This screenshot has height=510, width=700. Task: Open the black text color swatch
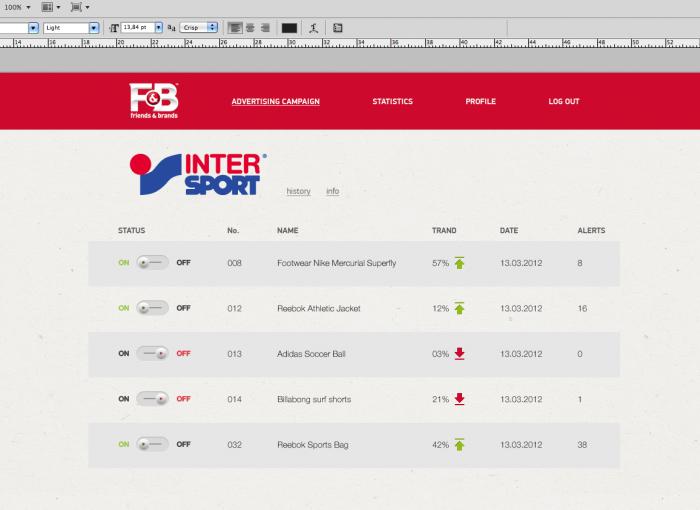pos(289,28)
